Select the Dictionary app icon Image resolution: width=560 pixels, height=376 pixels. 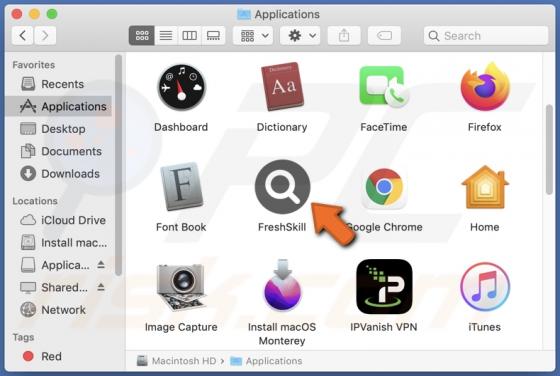click(x=282, y=86)
